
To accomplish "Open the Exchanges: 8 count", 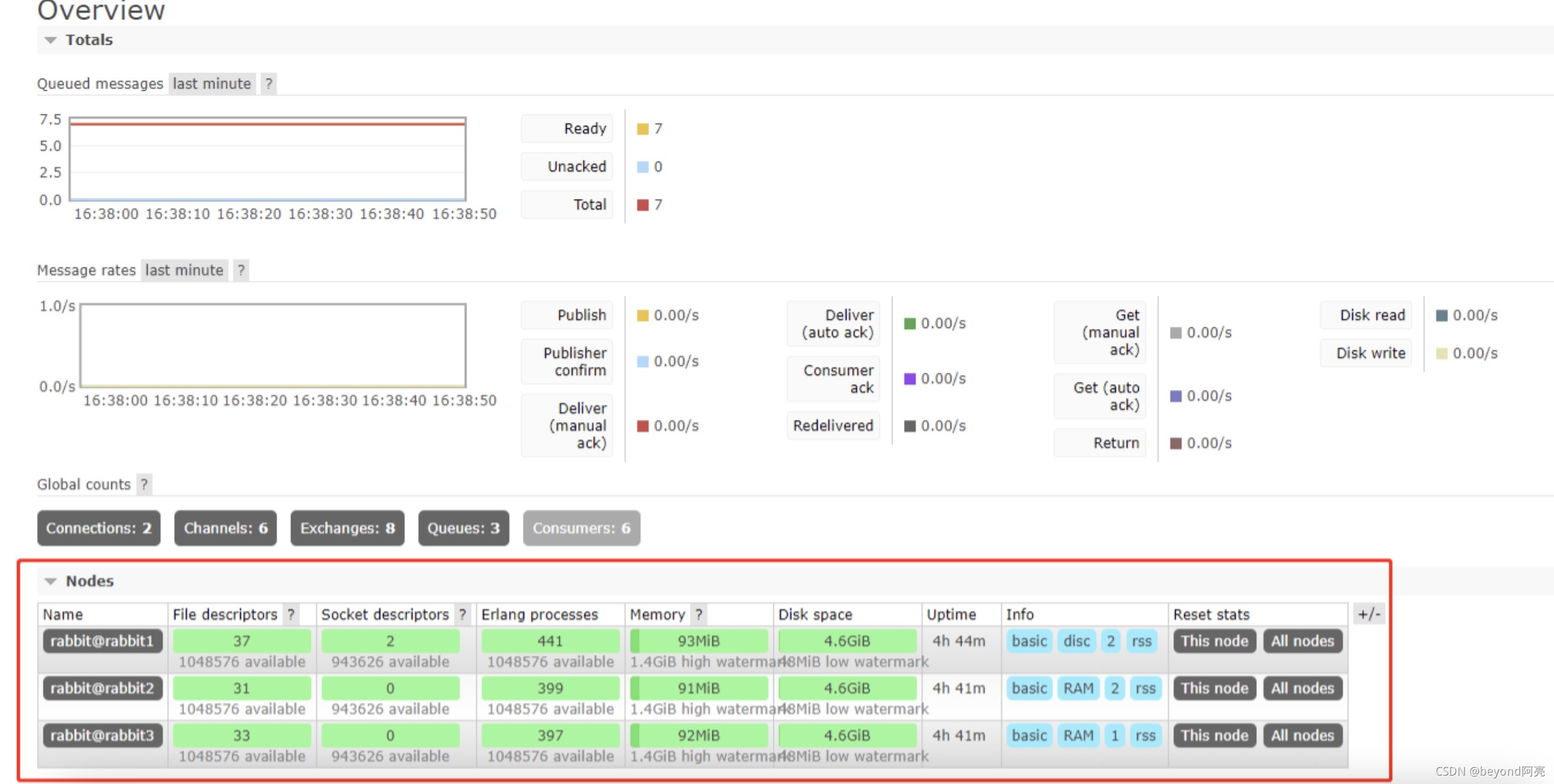I will pos(347,528).
